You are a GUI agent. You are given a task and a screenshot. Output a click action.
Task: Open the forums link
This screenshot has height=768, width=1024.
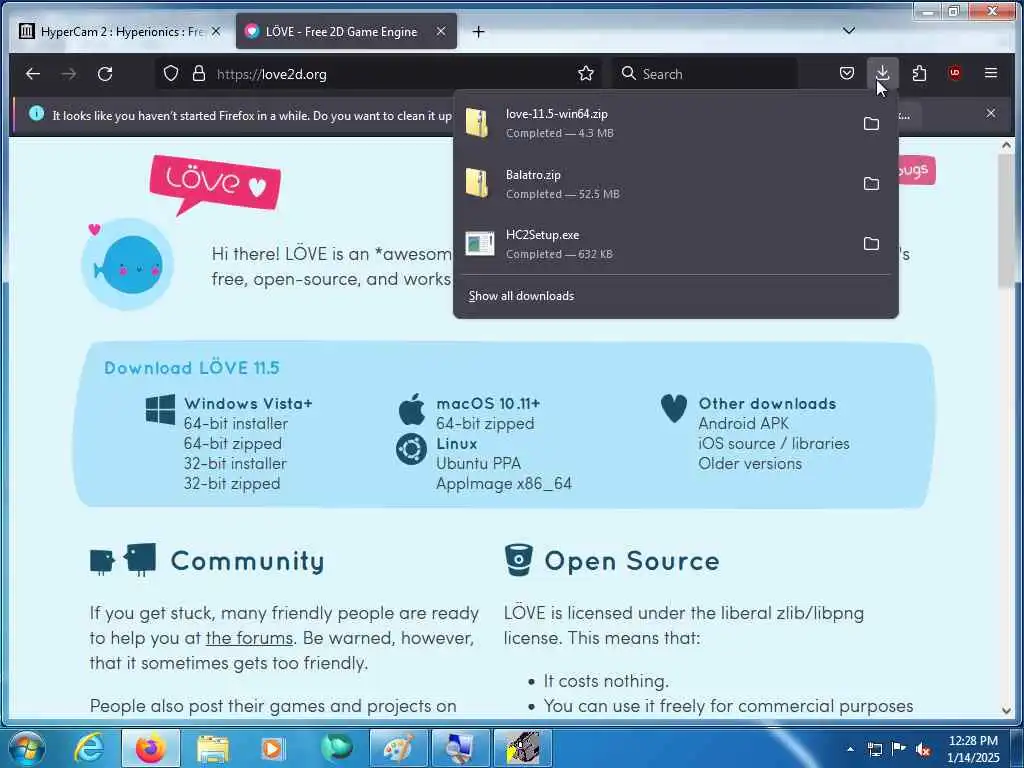tap(249, 638)
